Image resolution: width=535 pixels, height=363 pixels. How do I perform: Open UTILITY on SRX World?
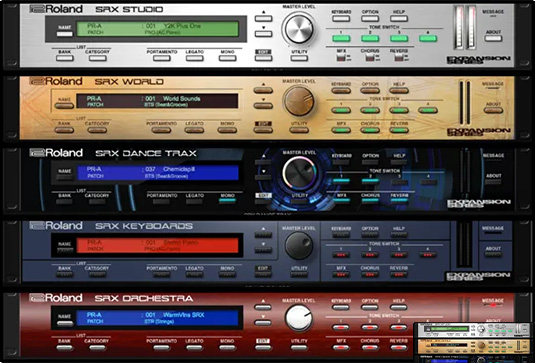(x=299, y=130)
